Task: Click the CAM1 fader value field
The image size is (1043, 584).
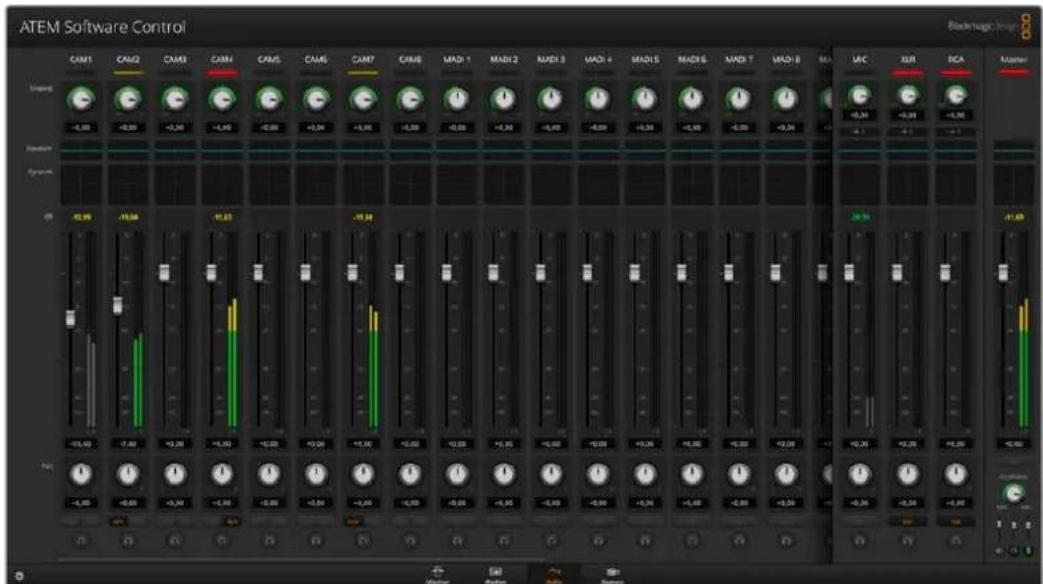Action: point(80,444)
